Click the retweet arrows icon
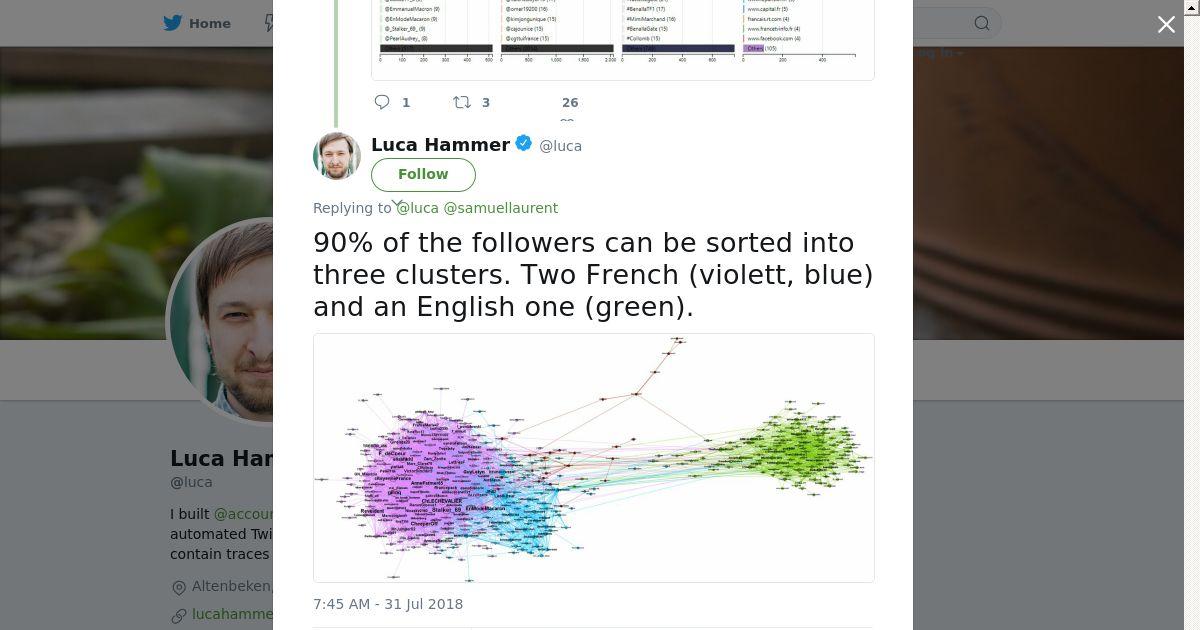Image resolution: width=1200 pixels, height=630 pixels. pyautogui.click(x=461, y=102)
